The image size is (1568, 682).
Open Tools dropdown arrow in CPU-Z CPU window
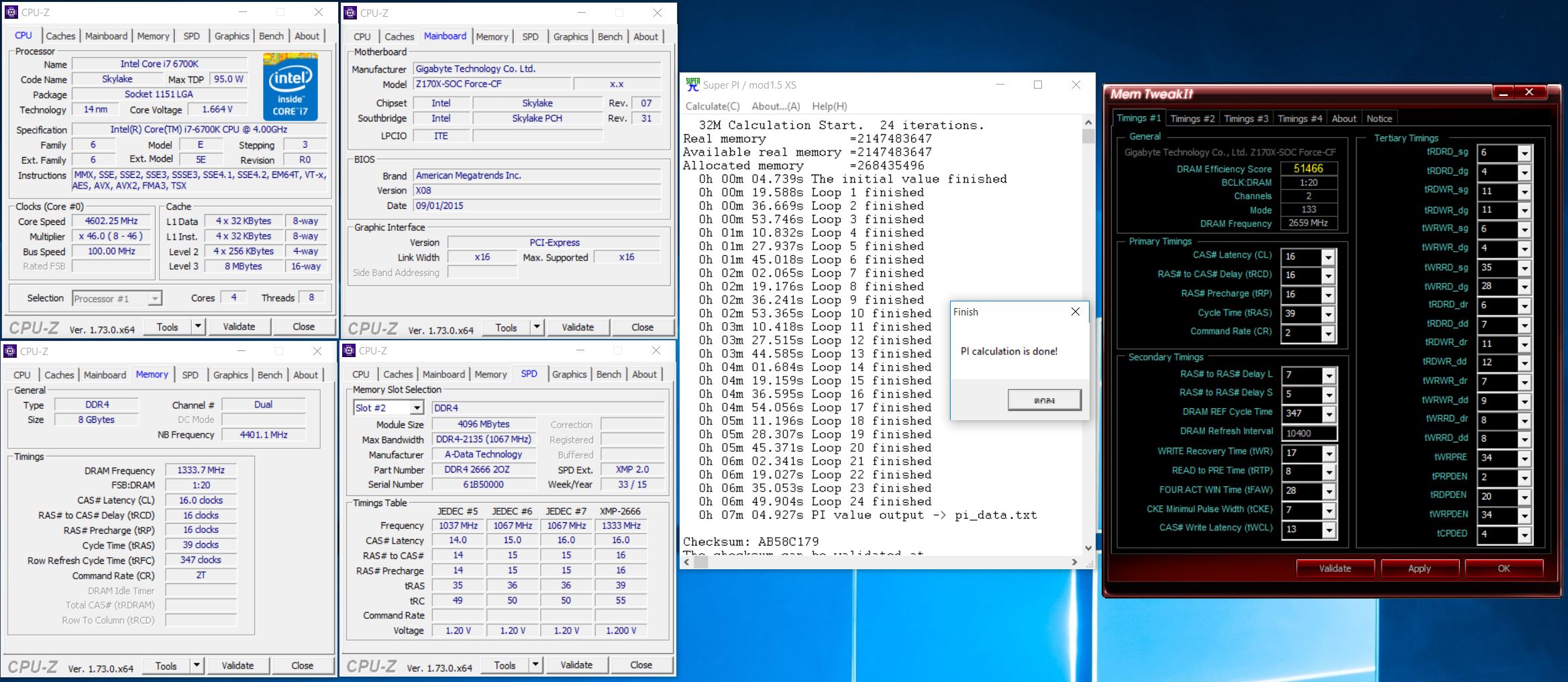(198, 326)
